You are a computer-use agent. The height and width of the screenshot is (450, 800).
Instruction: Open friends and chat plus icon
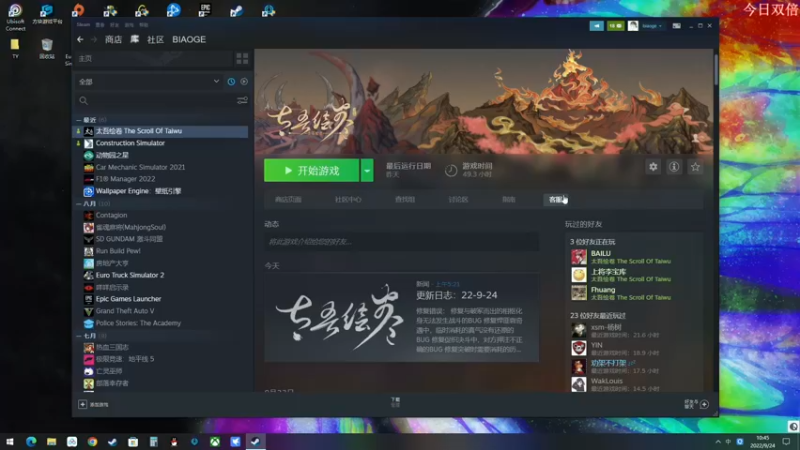click(x=704, y=405)
